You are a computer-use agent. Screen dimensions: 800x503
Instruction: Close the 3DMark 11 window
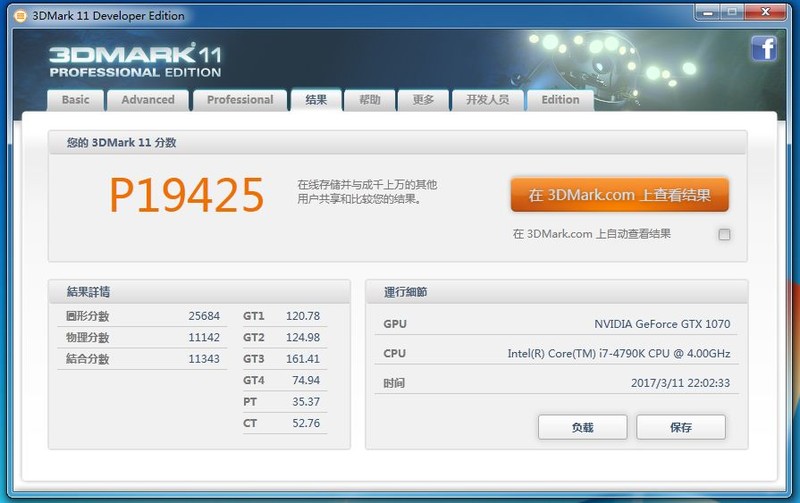pyautogui.click(x=765, y=12)
